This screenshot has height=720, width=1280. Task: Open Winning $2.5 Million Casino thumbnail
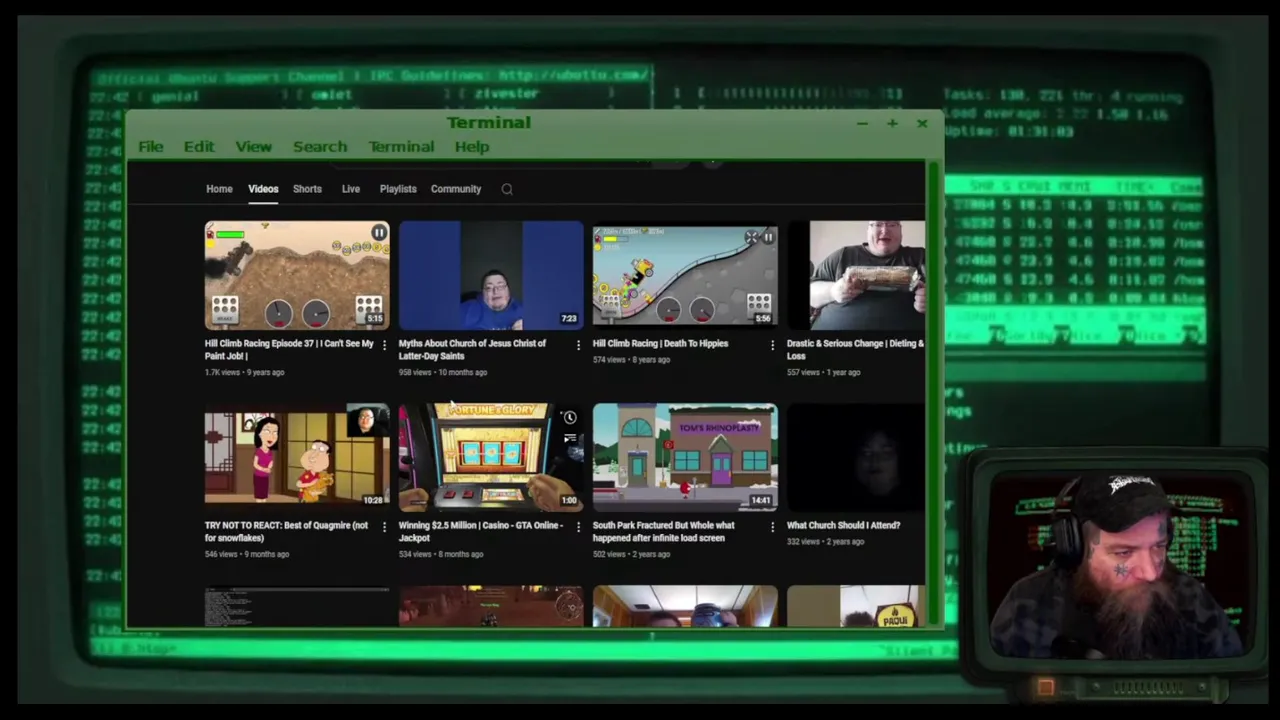tap(491, 457)
